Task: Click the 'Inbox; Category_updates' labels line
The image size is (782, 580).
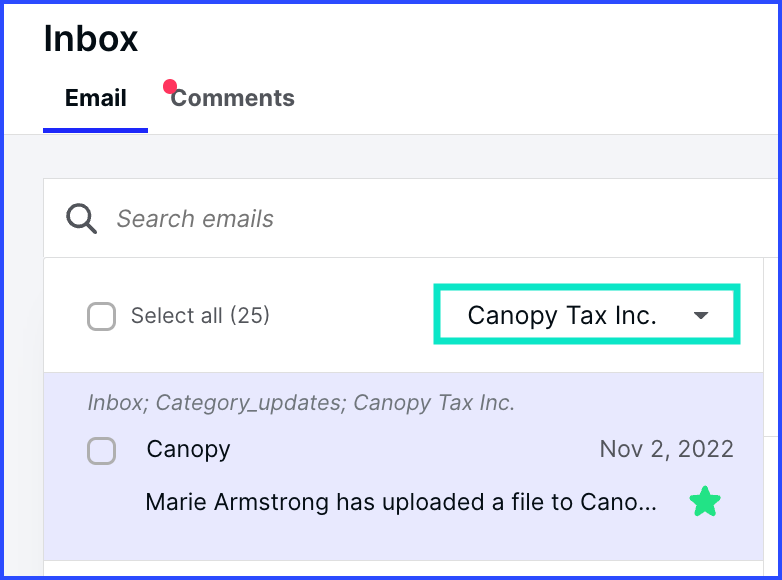Action: click(x=300, y=403)
